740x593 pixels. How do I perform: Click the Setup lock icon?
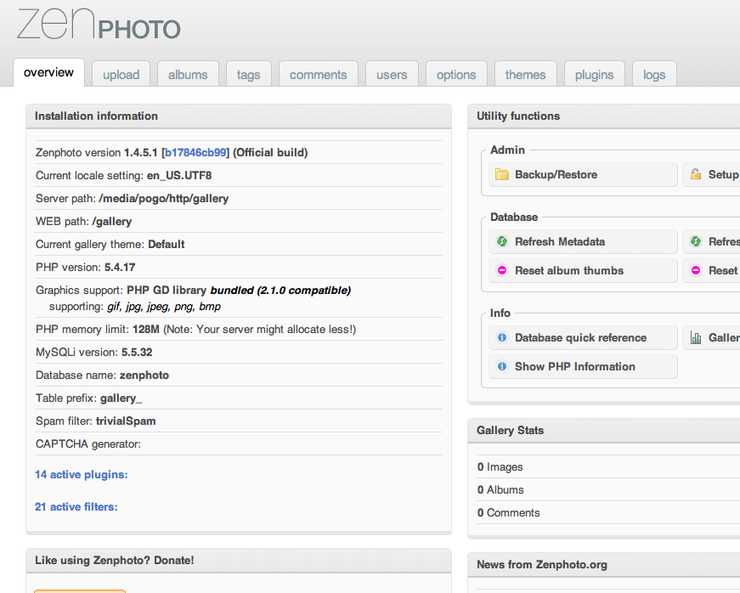(x=696, y=175)
